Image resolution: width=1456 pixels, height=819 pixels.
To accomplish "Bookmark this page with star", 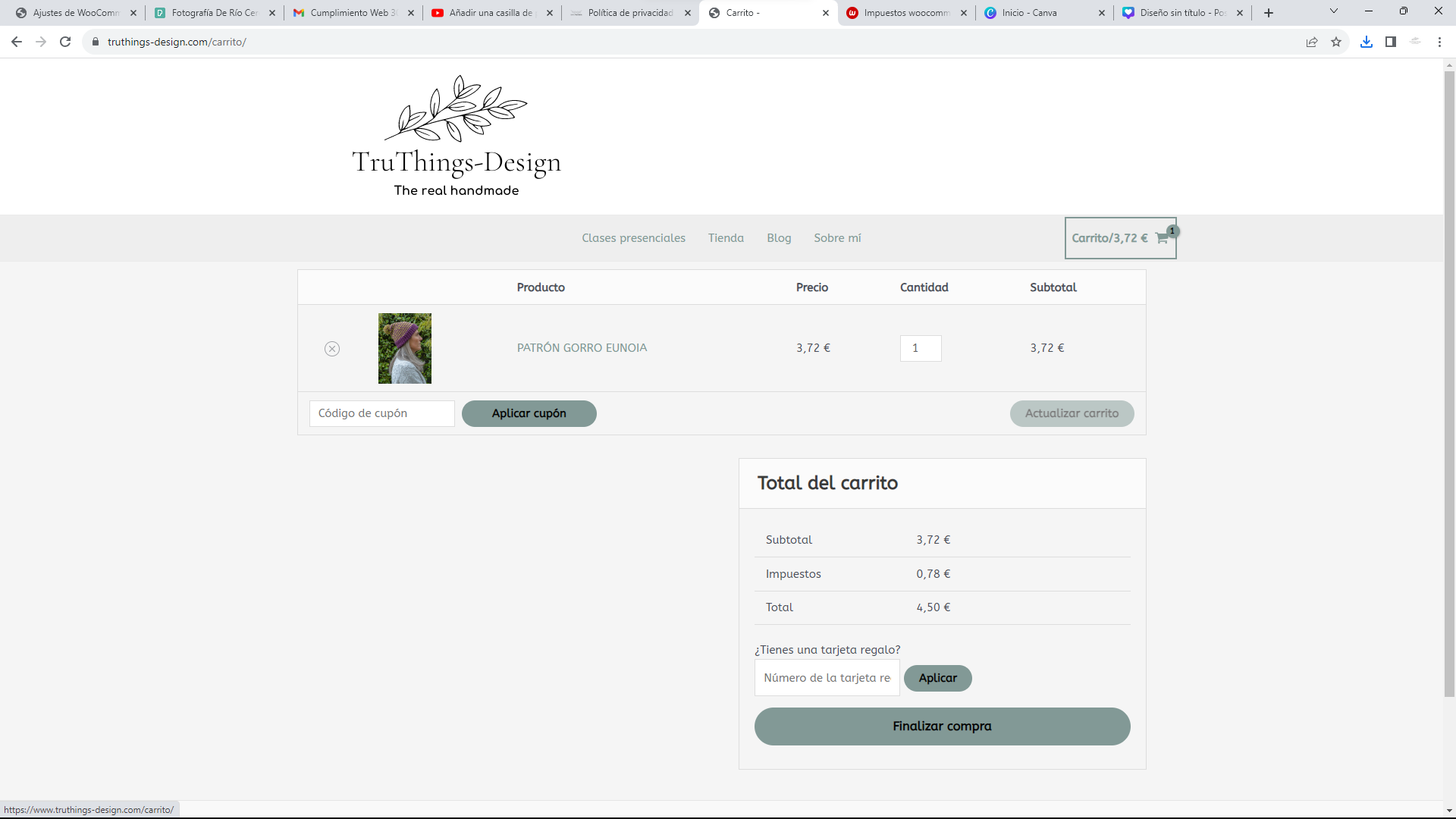I will [x=1336, y=42].
